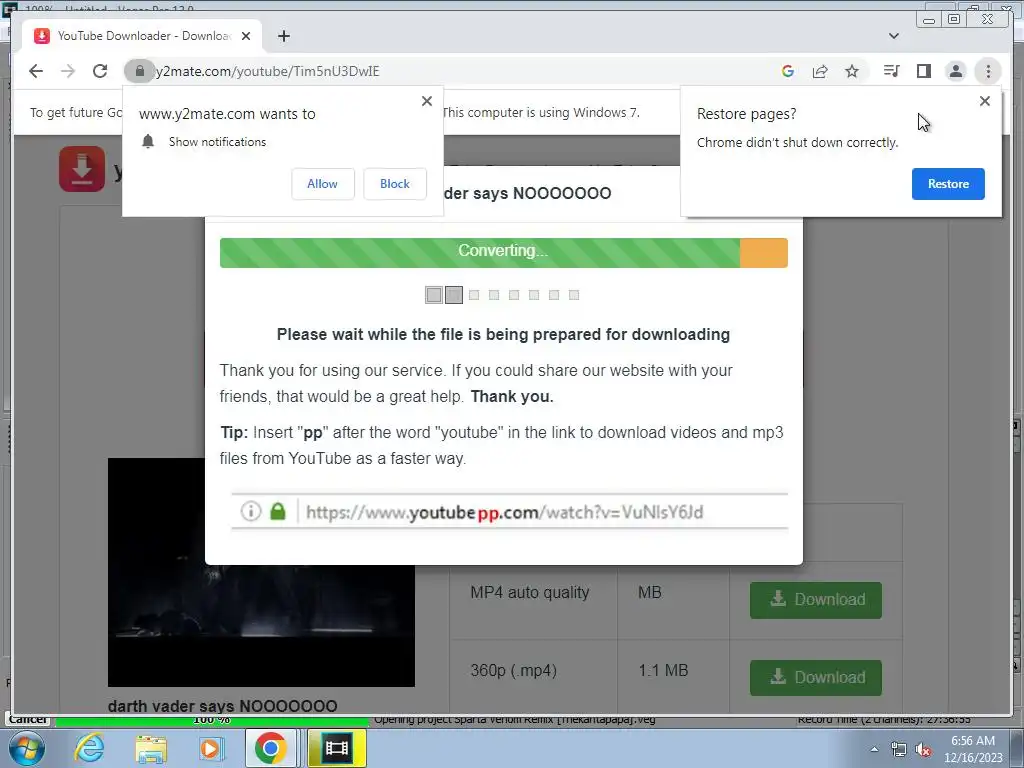Open the Chrome profile menu
Screen dimensions: 1024x768
coord(955,71)
